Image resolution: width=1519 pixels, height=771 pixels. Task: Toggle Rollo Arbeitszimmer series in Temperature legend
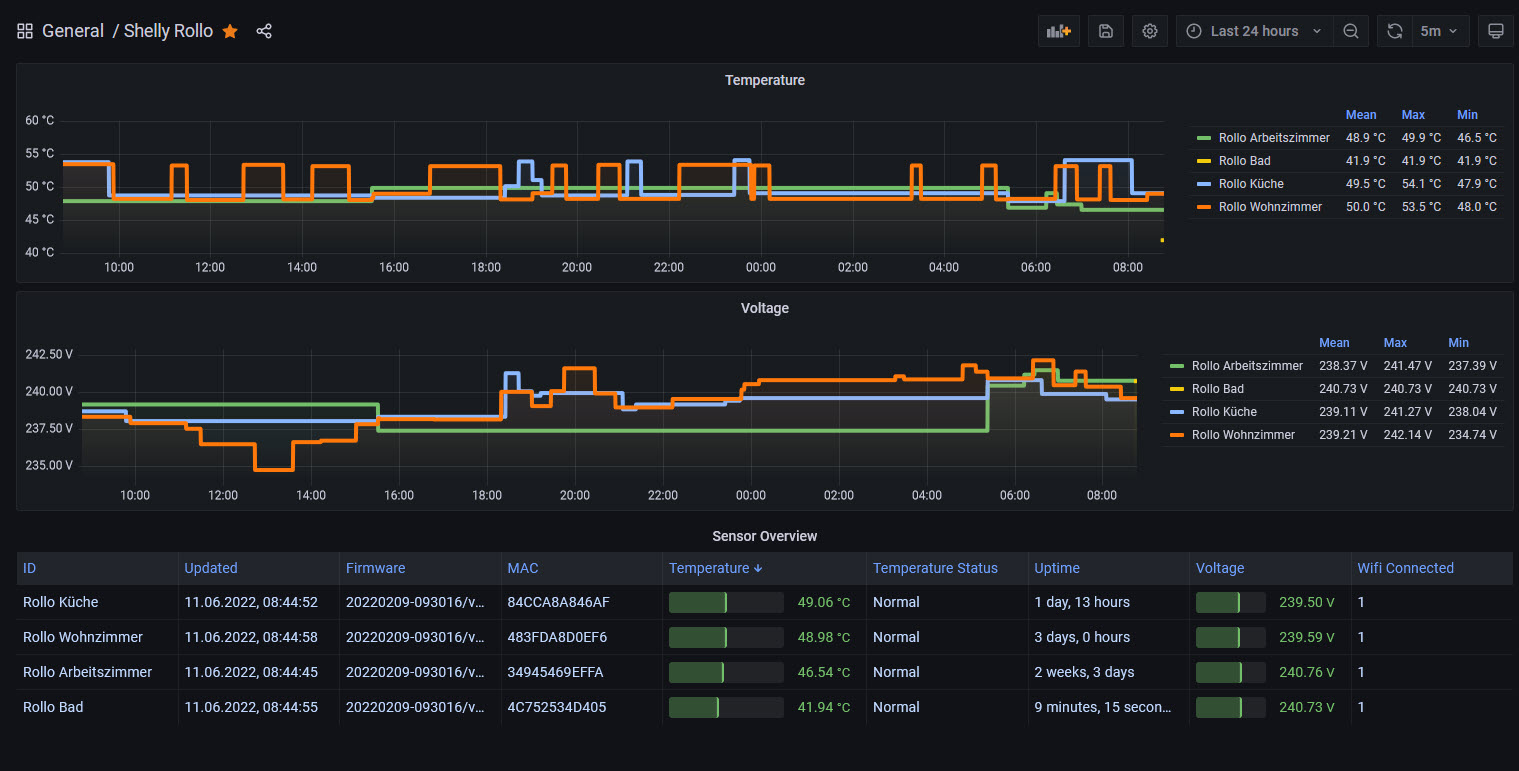click(x=1274, y=138)
